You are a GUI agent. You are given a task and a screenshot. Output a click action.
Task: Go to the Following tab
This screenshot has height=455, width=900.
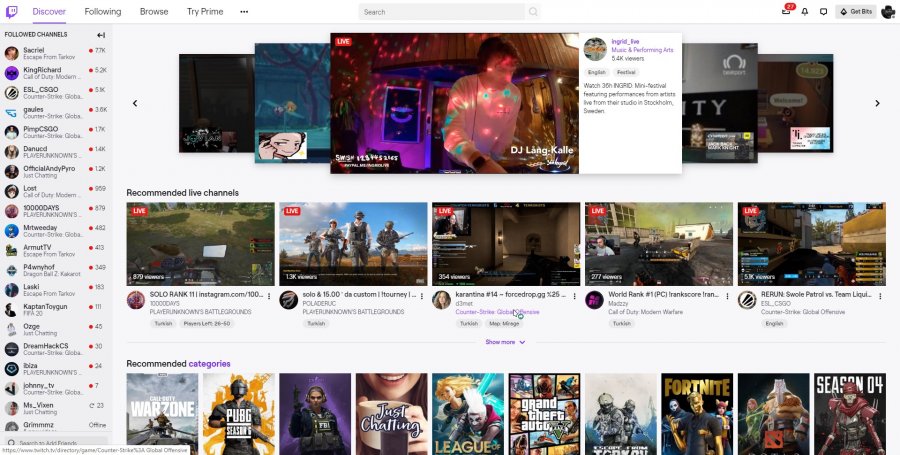tap(103, 11)
